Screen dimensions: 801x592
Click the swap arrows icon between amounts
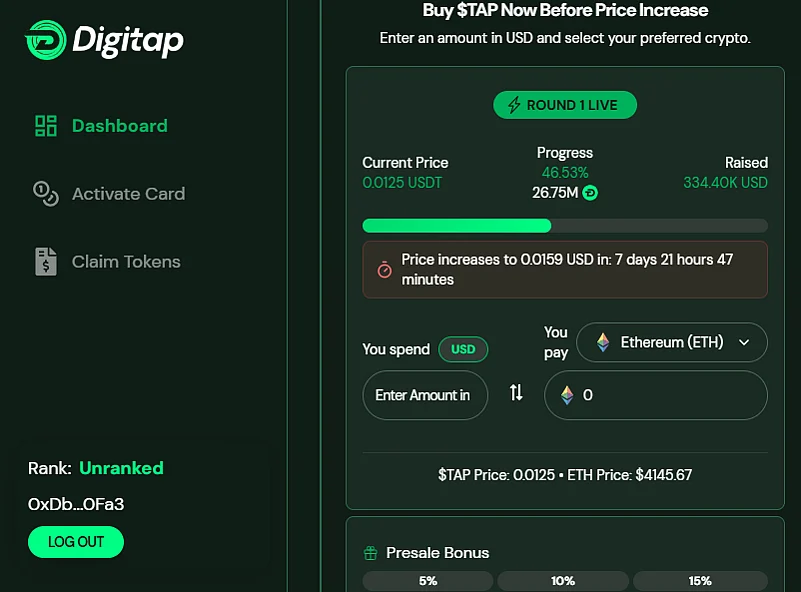pyautogui.click(x=516, y=392)
